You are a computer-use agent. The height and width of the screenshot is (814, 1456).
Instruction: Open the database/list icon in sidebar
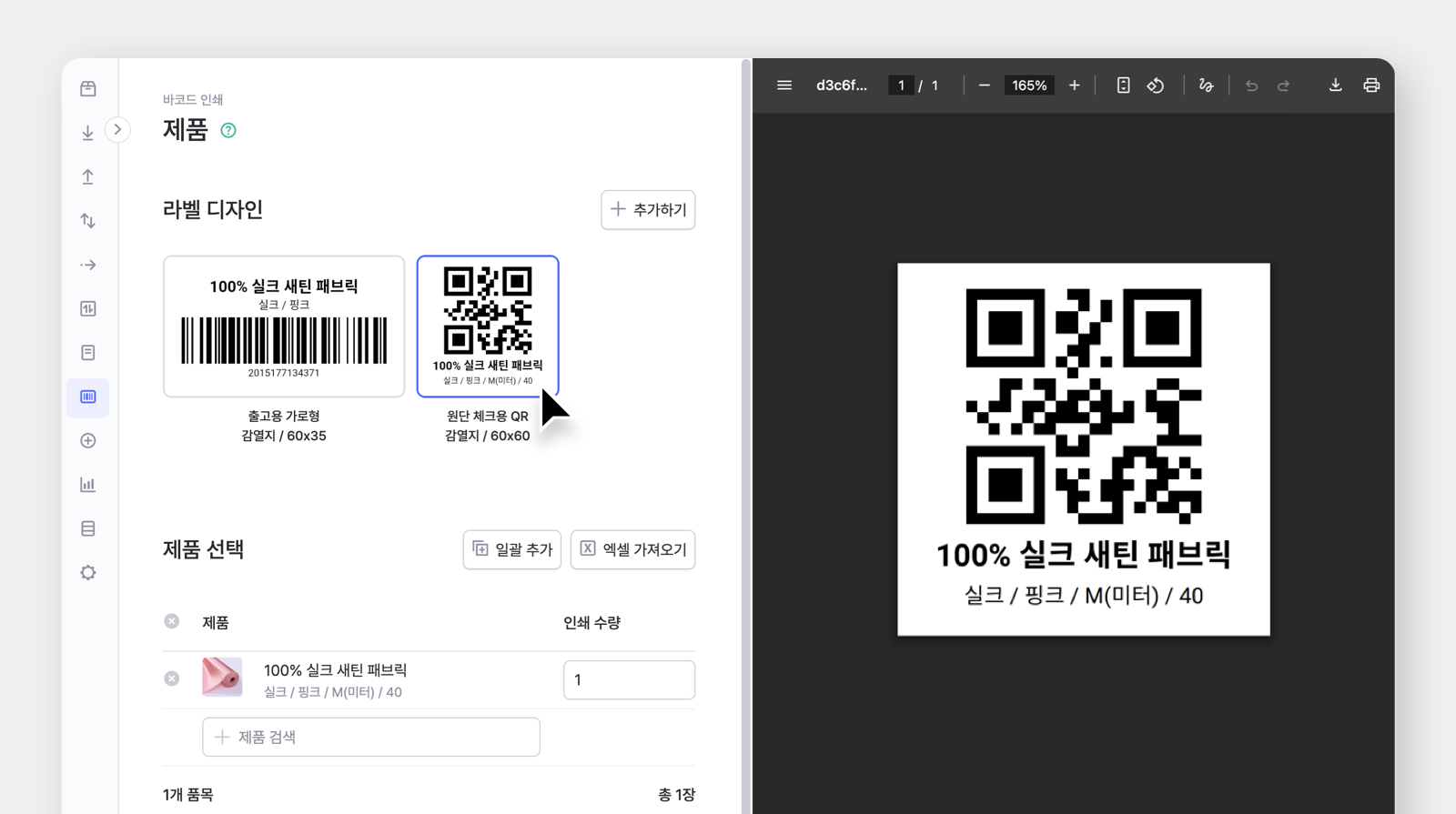88,528
